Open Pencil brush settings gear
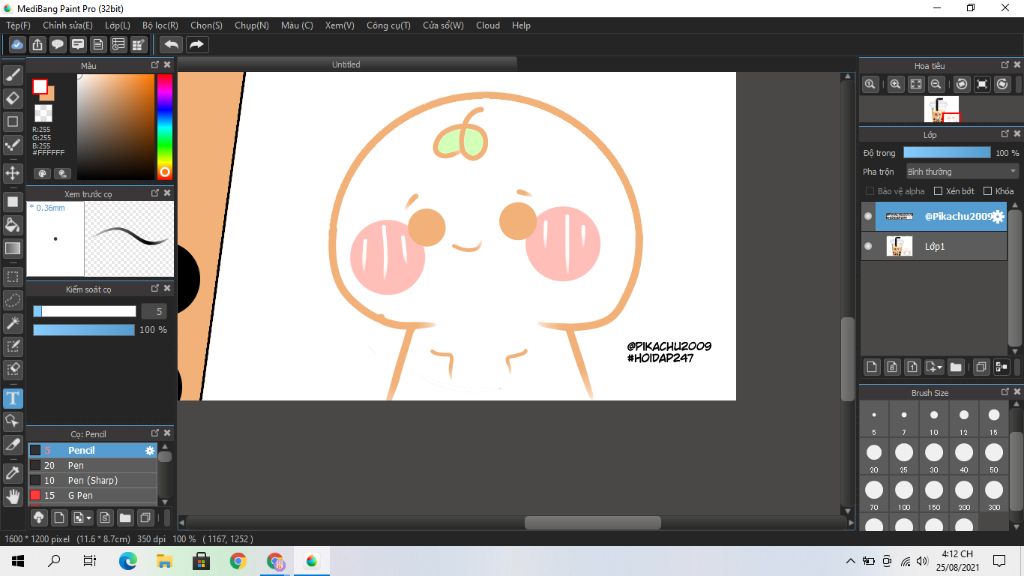Image resolution: width=1024 pixels, height=576 pixels. (x=150, y=451)
